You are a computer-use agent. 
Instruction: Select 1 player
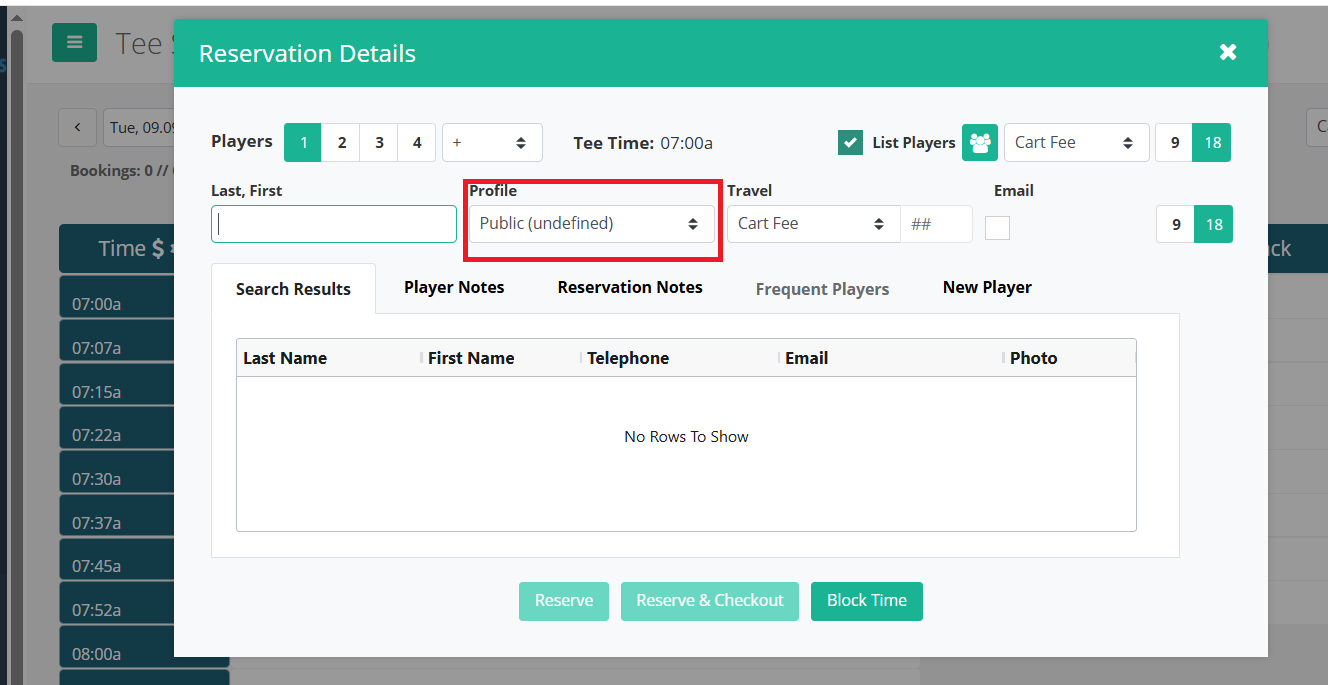pyautogui.click(x=303, y=143)
